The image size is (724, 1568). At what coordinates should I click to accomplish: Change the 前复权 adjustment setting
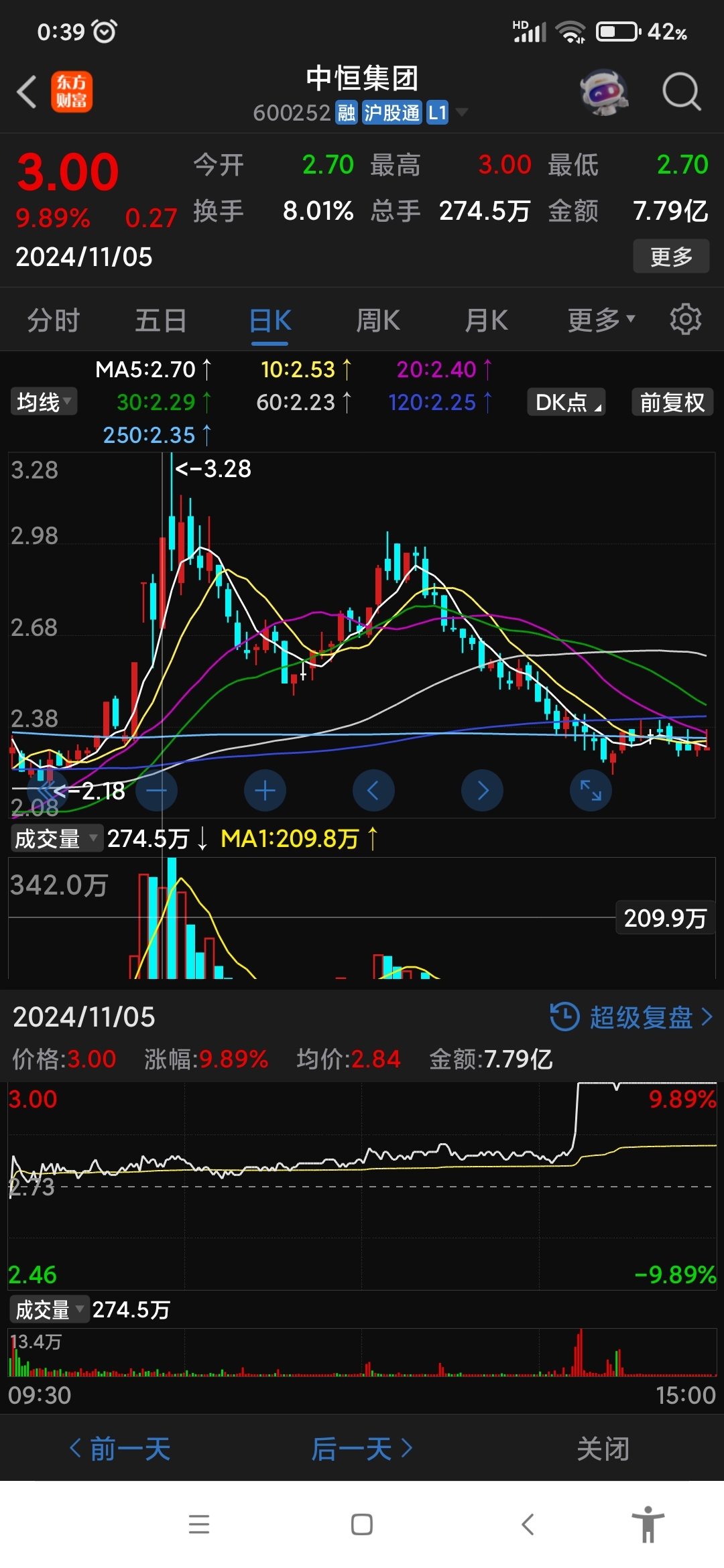click(x=672, y=402)
